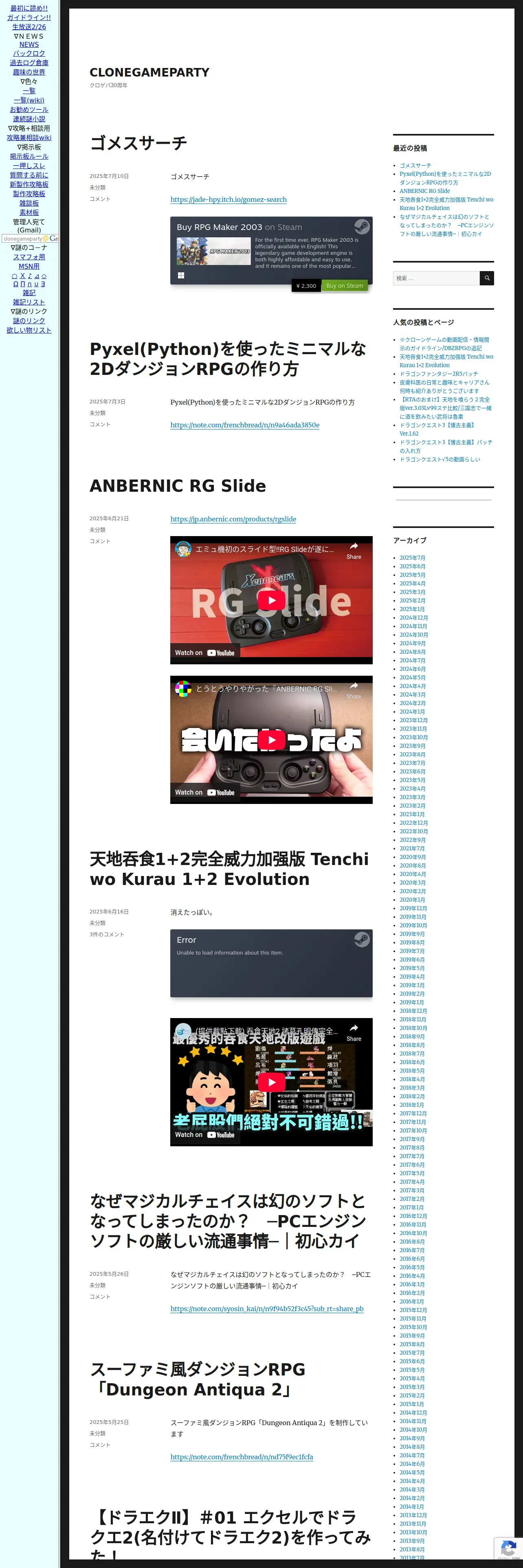The width and height of the screenshot is (523, 1568).
Task: Click the 2025年7月10日 date of ゴメスサーチ
Action: [x=109, y=176]
